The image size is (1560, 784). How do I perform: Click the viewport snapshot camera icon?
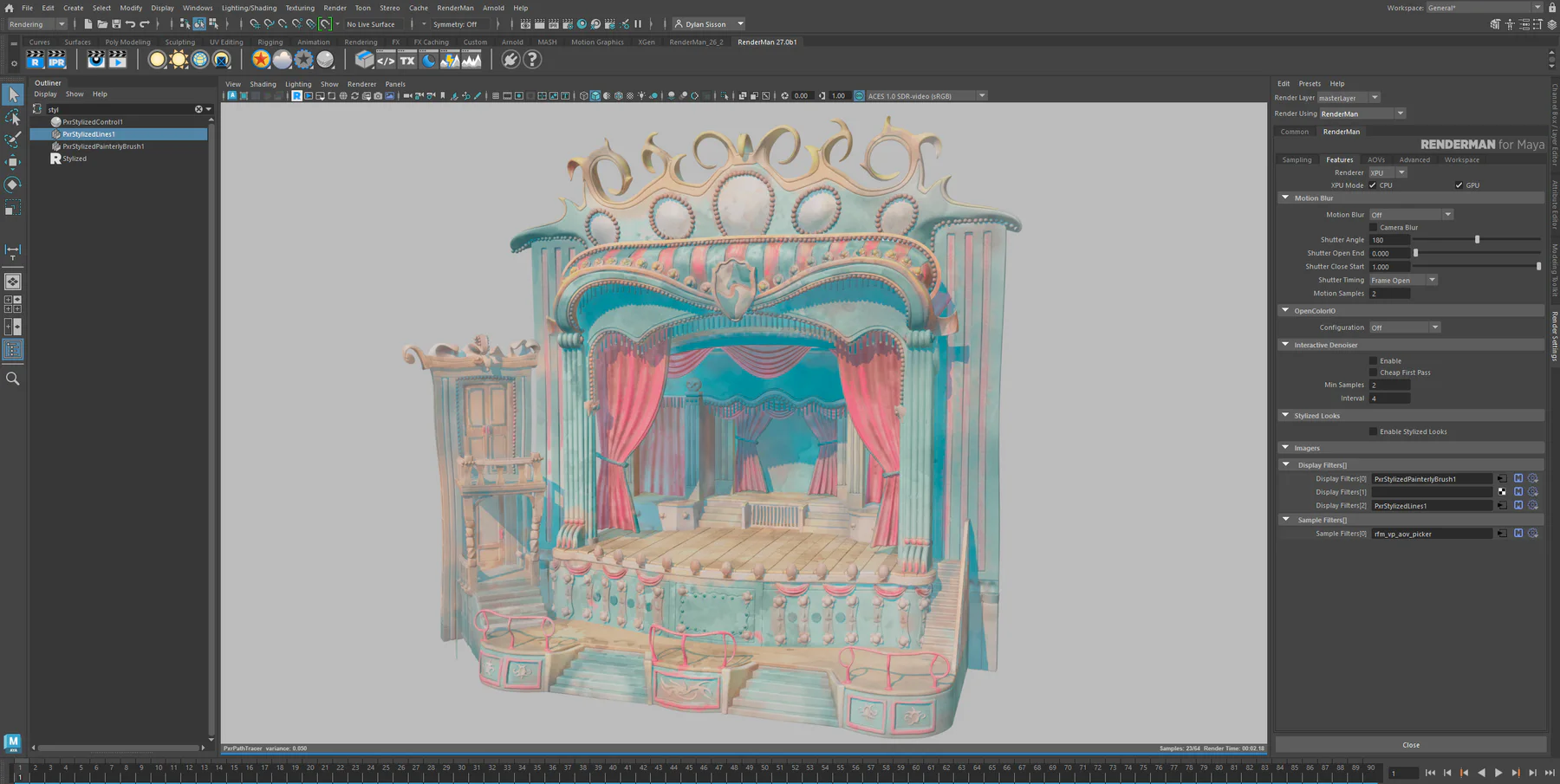coord(378,96)
